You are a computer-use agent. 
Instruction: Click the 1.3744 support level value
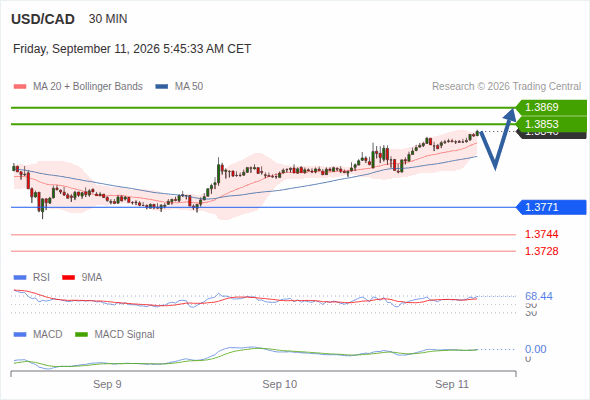pos(541,234)
